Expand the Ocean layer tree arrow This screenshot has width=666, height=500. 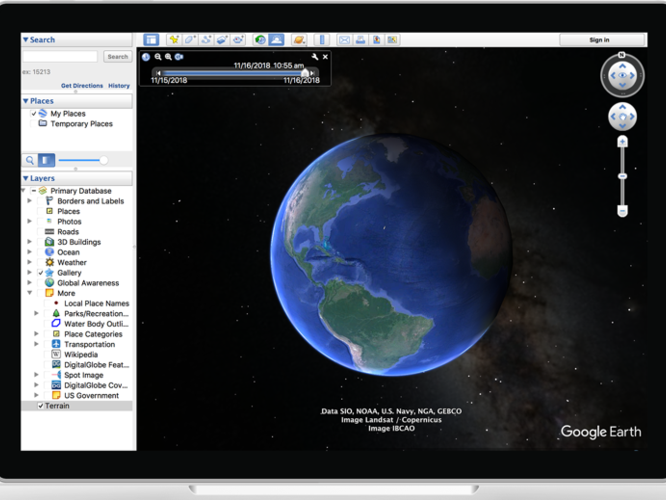click(x=29, y=252)
